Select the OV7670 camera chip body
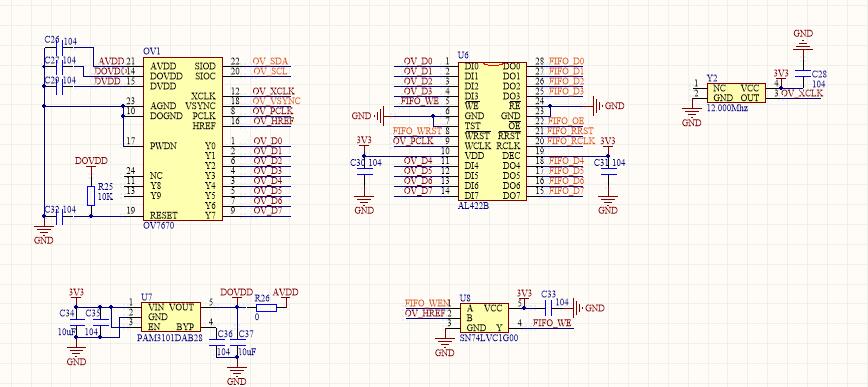Screen dimensions: 868x387 pos(183,138)
